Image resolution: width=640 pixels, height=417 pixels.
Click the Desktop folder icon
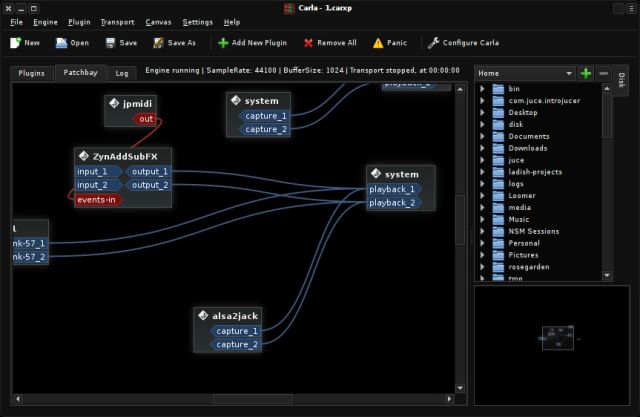point(498,112)
